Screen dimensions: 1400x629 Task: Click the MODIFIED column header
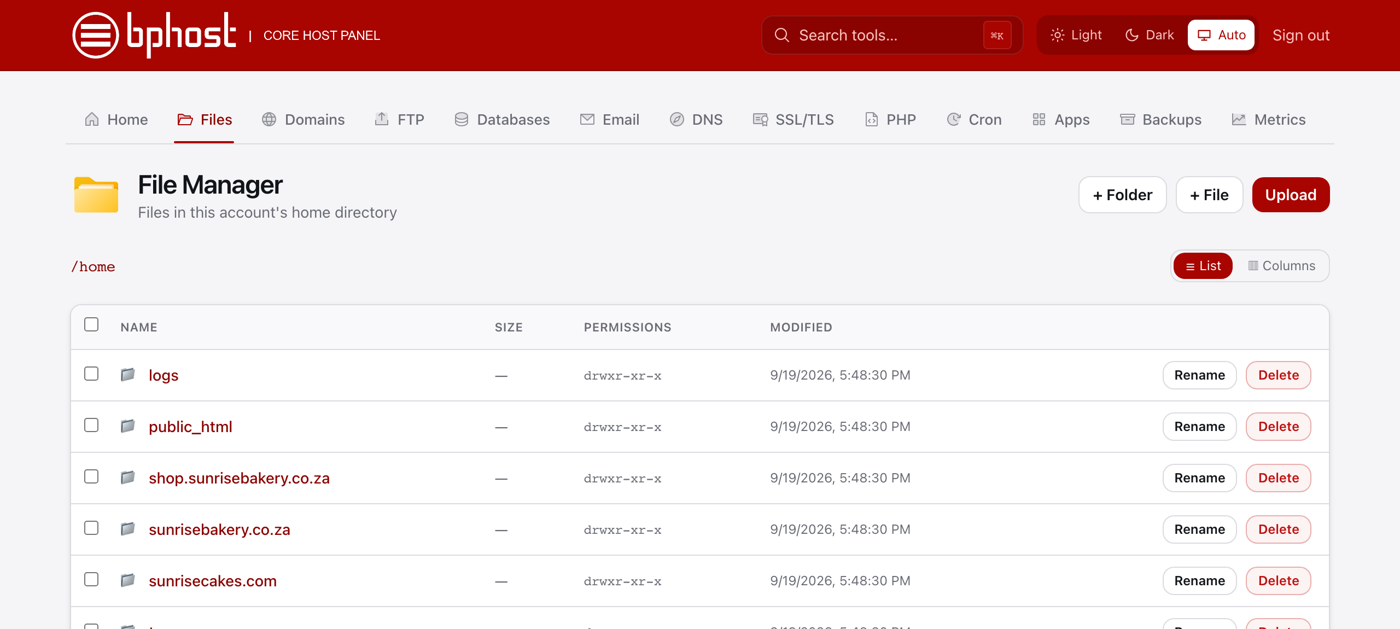(801, 327)
